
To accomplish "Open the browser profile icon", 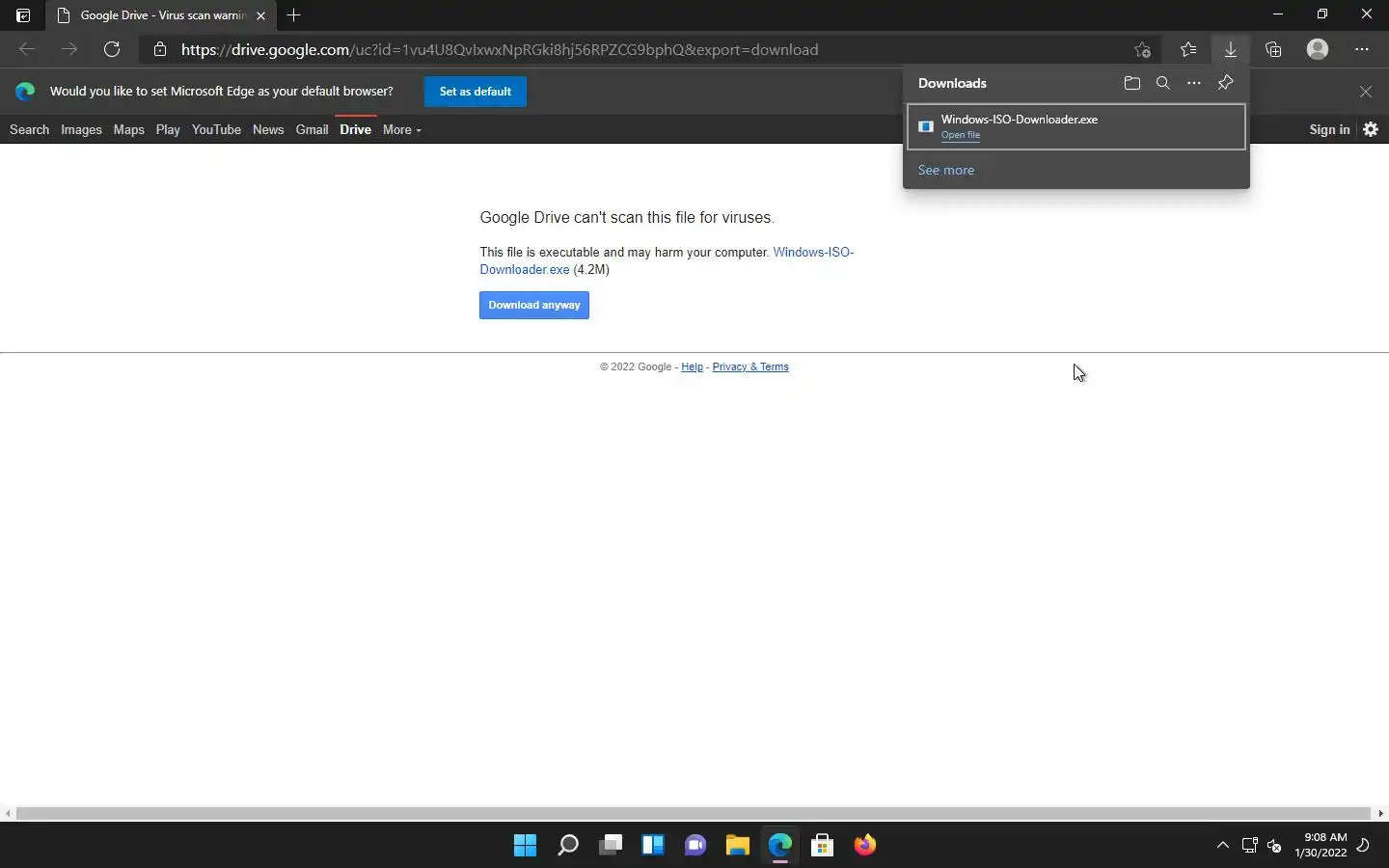I will (x=1318, y=49).
